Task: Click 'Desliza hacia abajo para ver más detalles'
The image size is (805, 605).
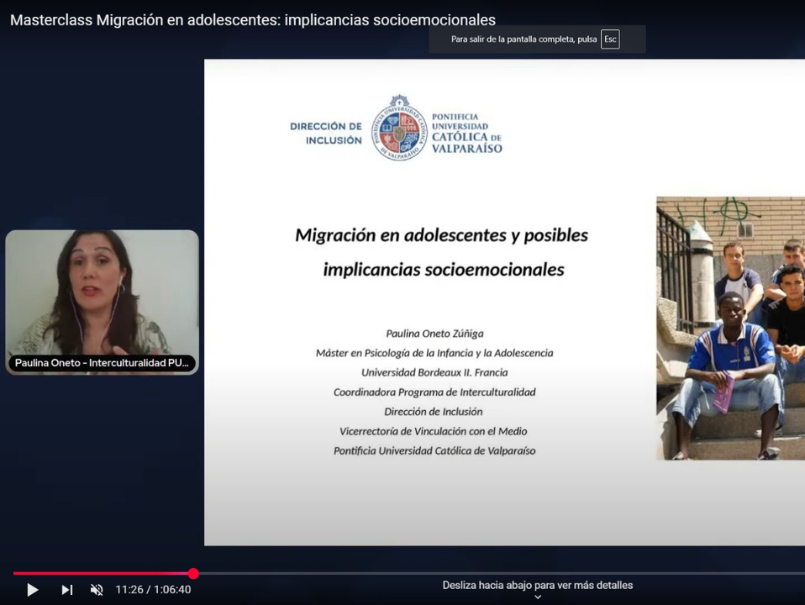Action: 537,585
